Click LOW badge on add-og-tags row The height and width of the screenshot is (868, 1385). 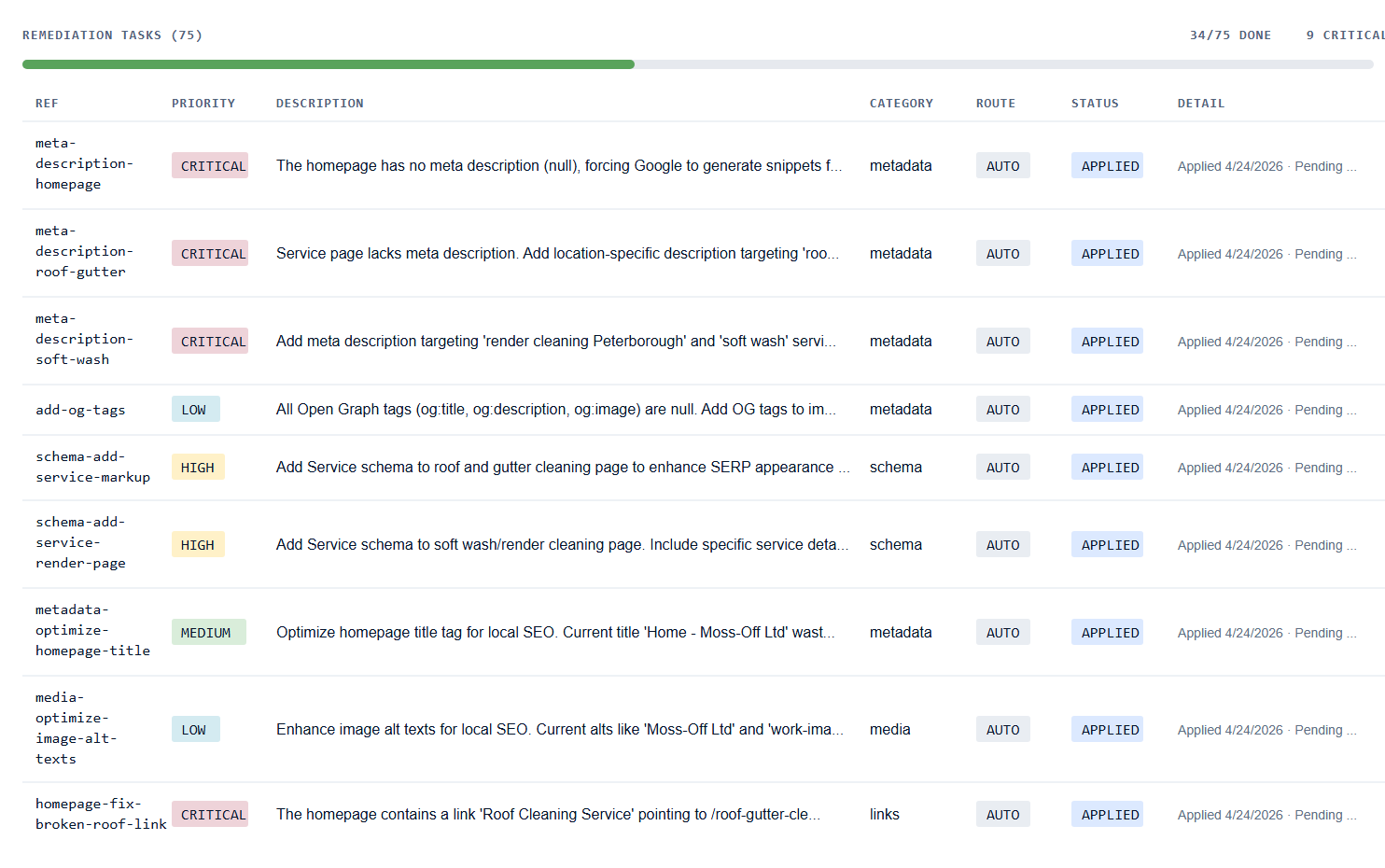coord(196,410)
